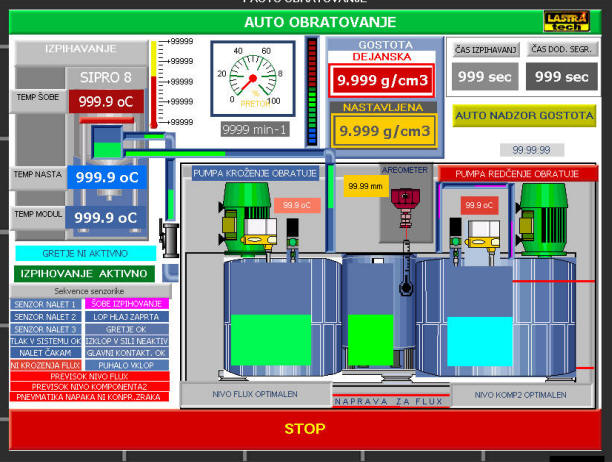
Task: Open the IZPIHAVANJE panel header
Action: (x=81, y=48)
